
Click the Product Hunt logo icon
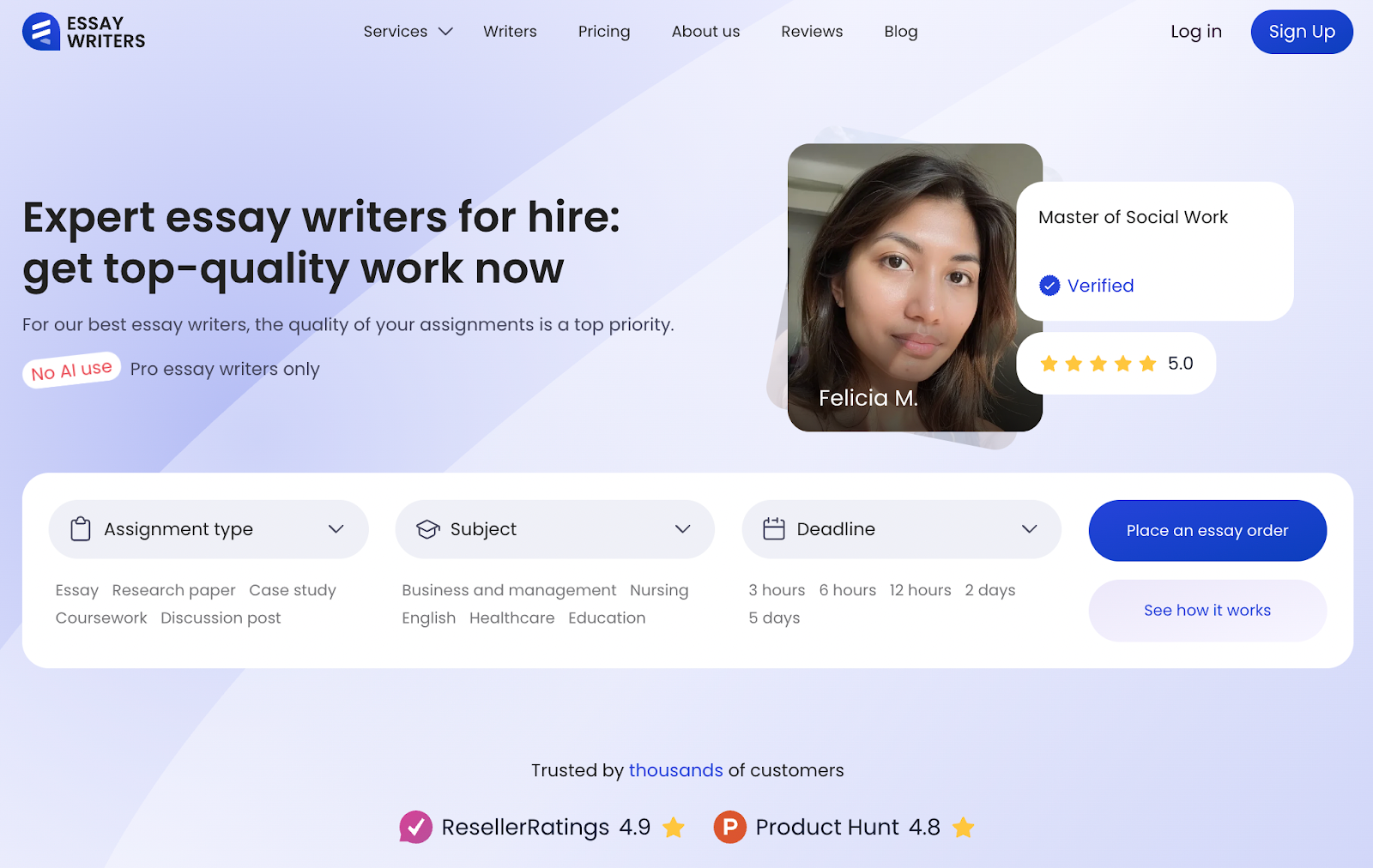click(x=730, y=827)
